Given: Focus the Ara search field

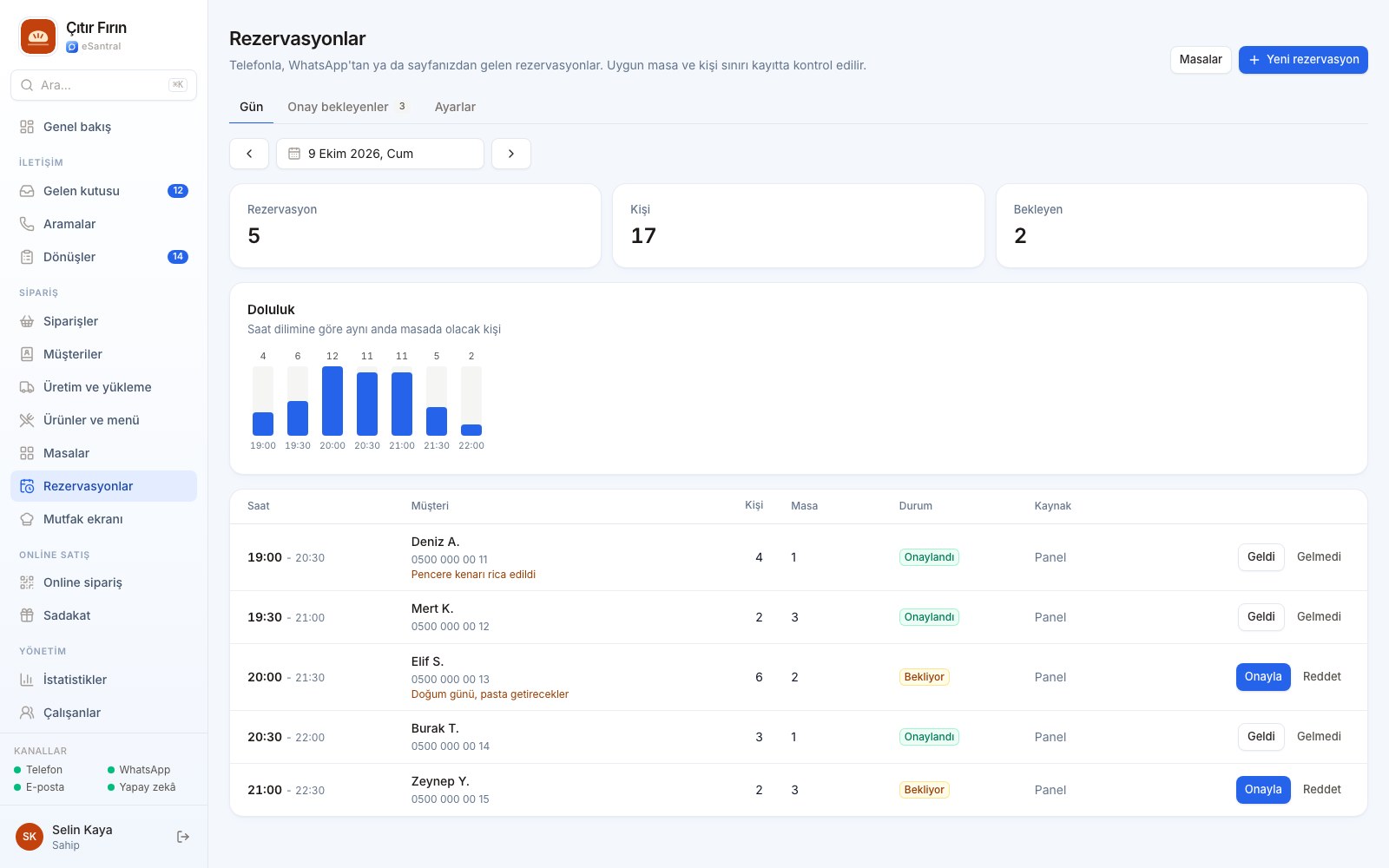Looking at the screenshot, I should click(x=103, y=85).
